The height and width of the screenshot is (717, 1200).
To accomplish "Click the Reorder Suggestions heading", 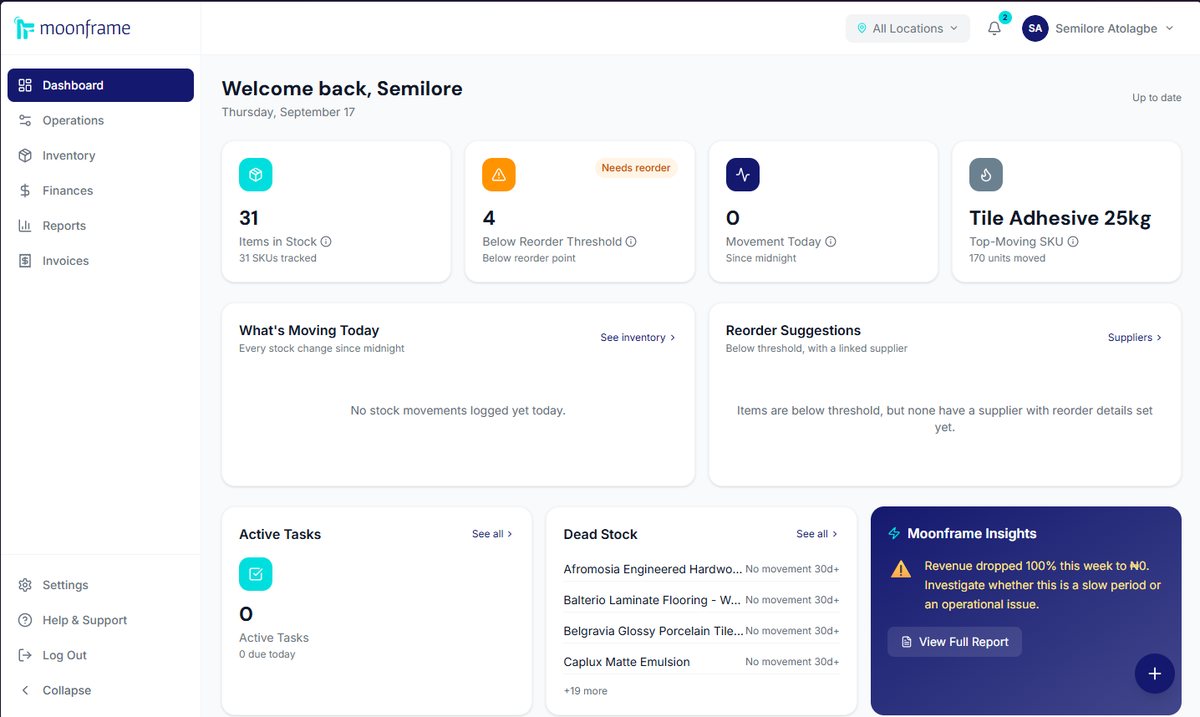I will (793, 330).
